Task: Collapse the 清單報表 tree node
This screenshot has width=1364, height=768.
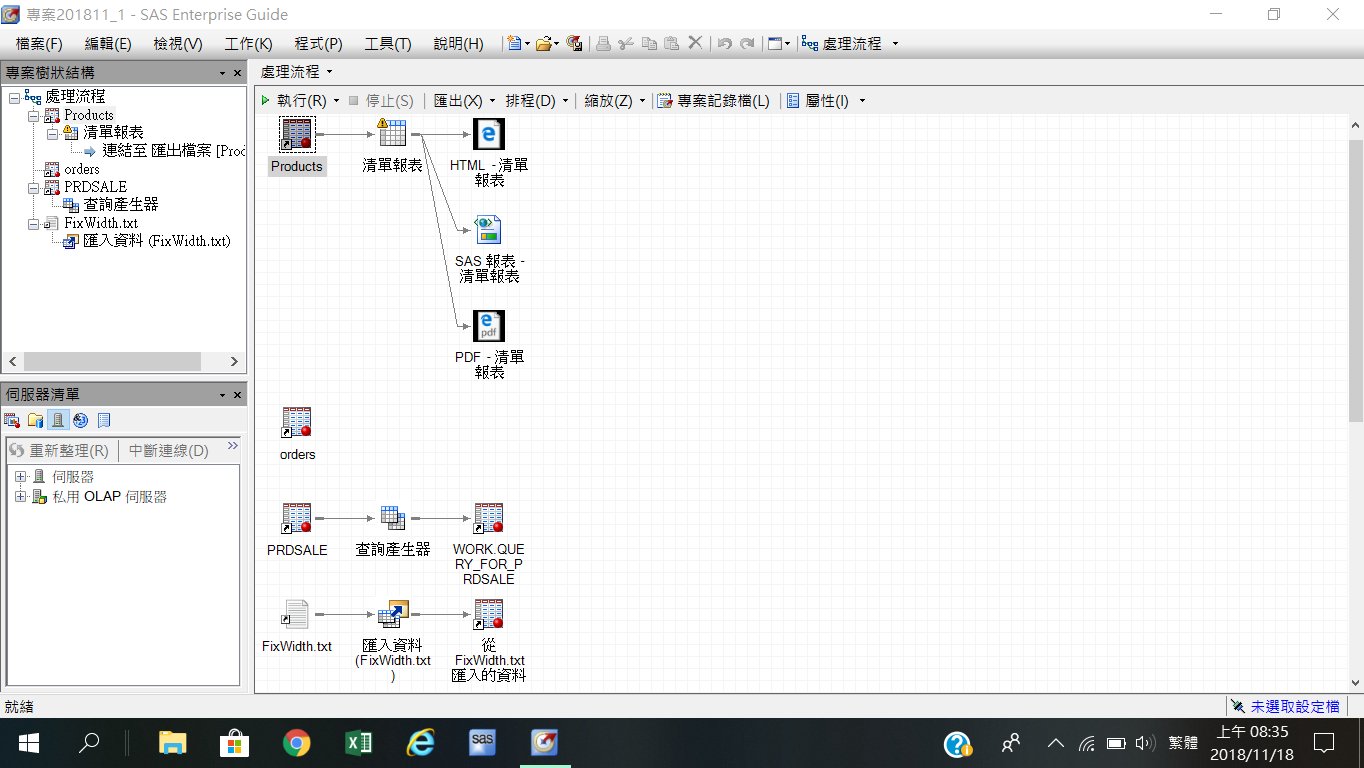Action: pyautogui.click(x=52, y=133)
